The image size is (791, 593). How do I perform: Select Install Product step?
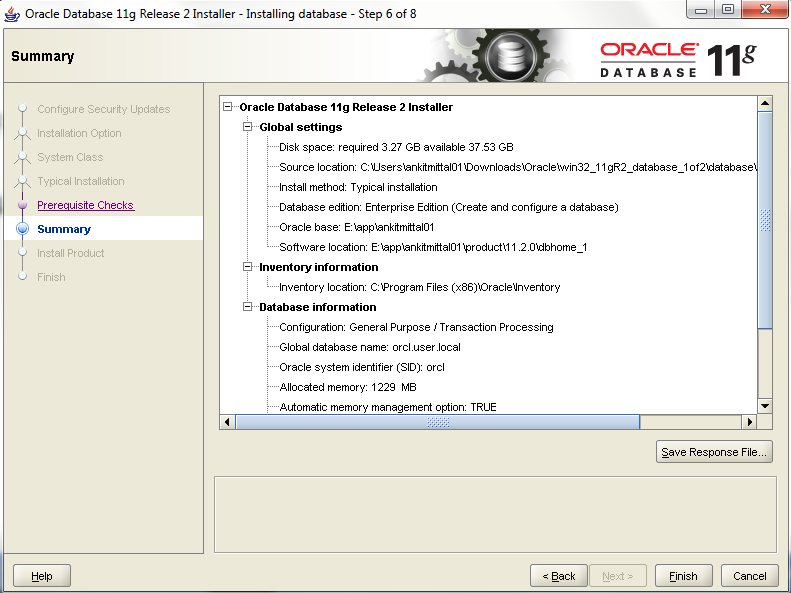click(71, 253)
